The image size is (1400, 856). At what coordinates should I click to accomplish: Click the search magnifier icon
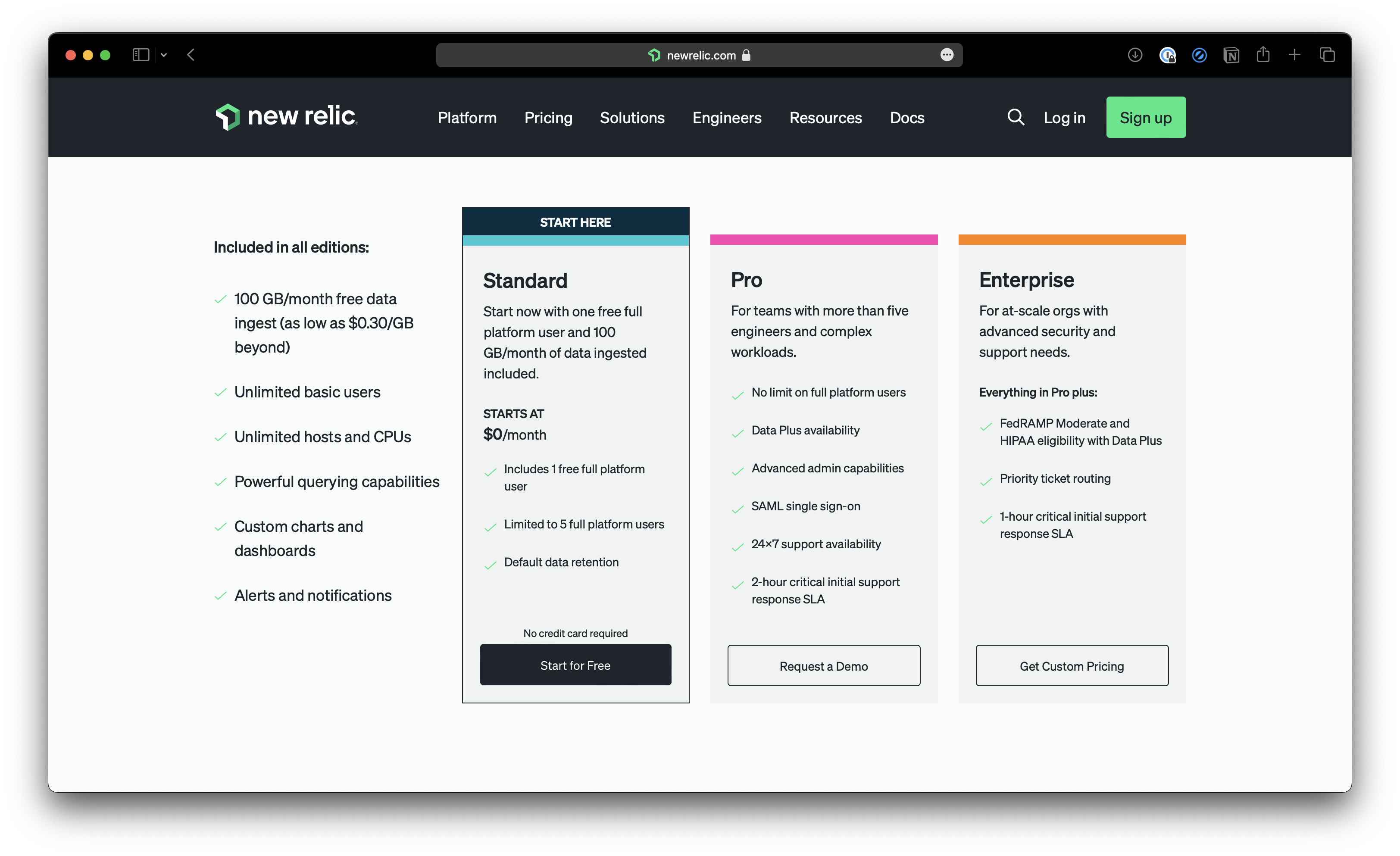tap(1016, 117)
